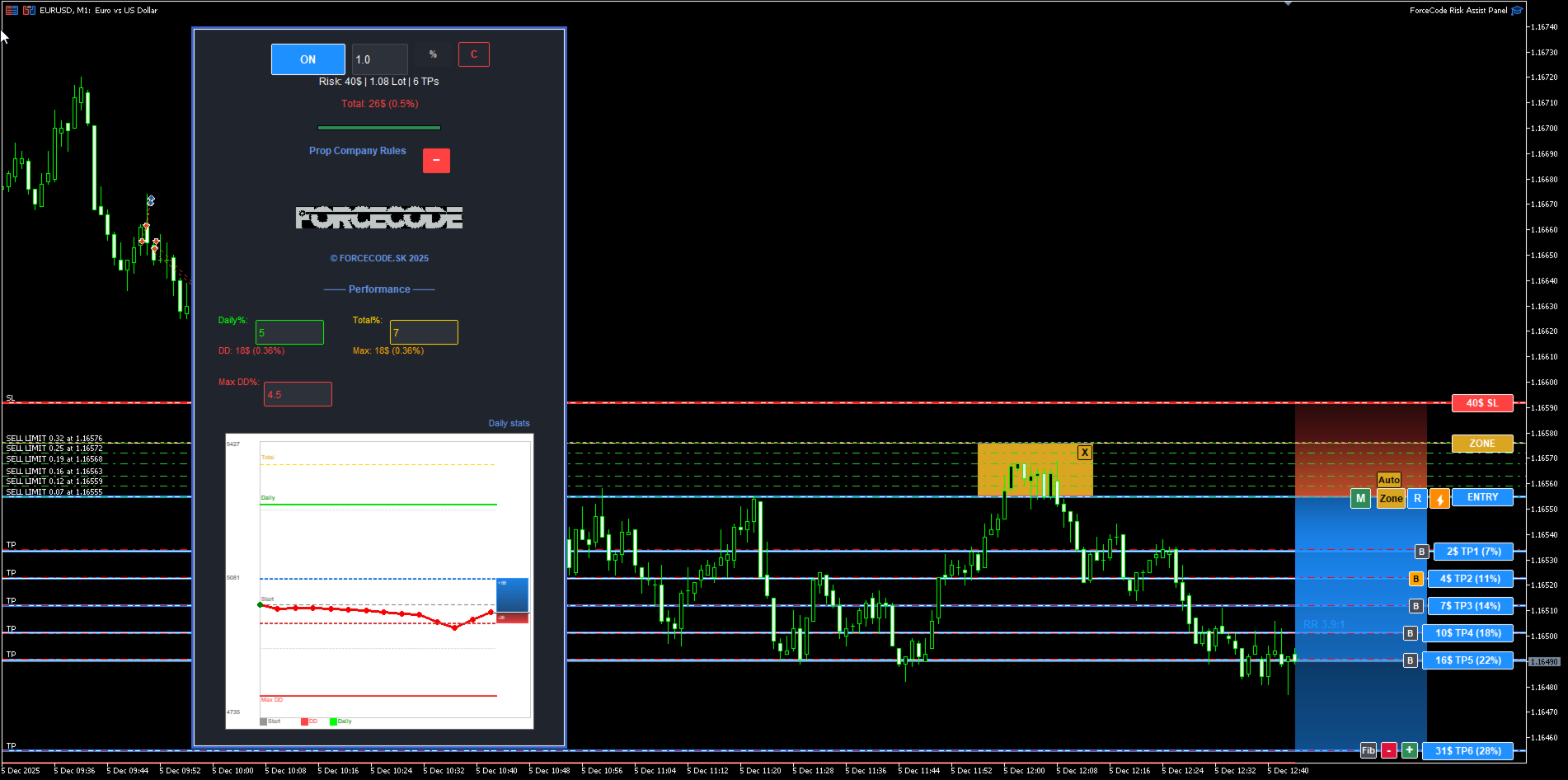Click the trade arrow markers on chart
Image resolution: width=1568 pixels, height=780 pixels.
(x=148, y=223)
